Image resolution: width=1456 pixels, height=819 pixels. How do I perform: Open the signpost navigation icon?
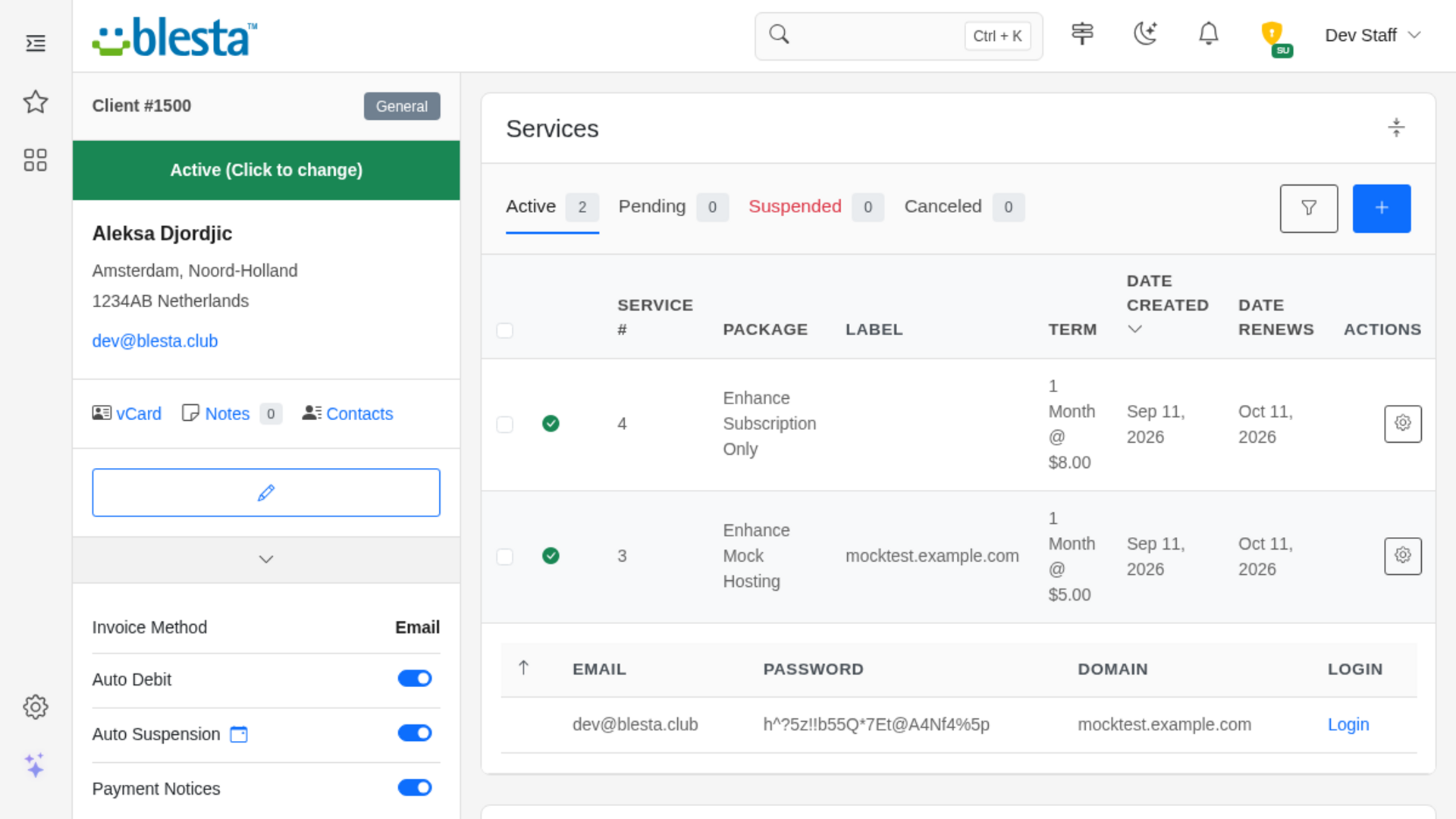point(1082,34)
